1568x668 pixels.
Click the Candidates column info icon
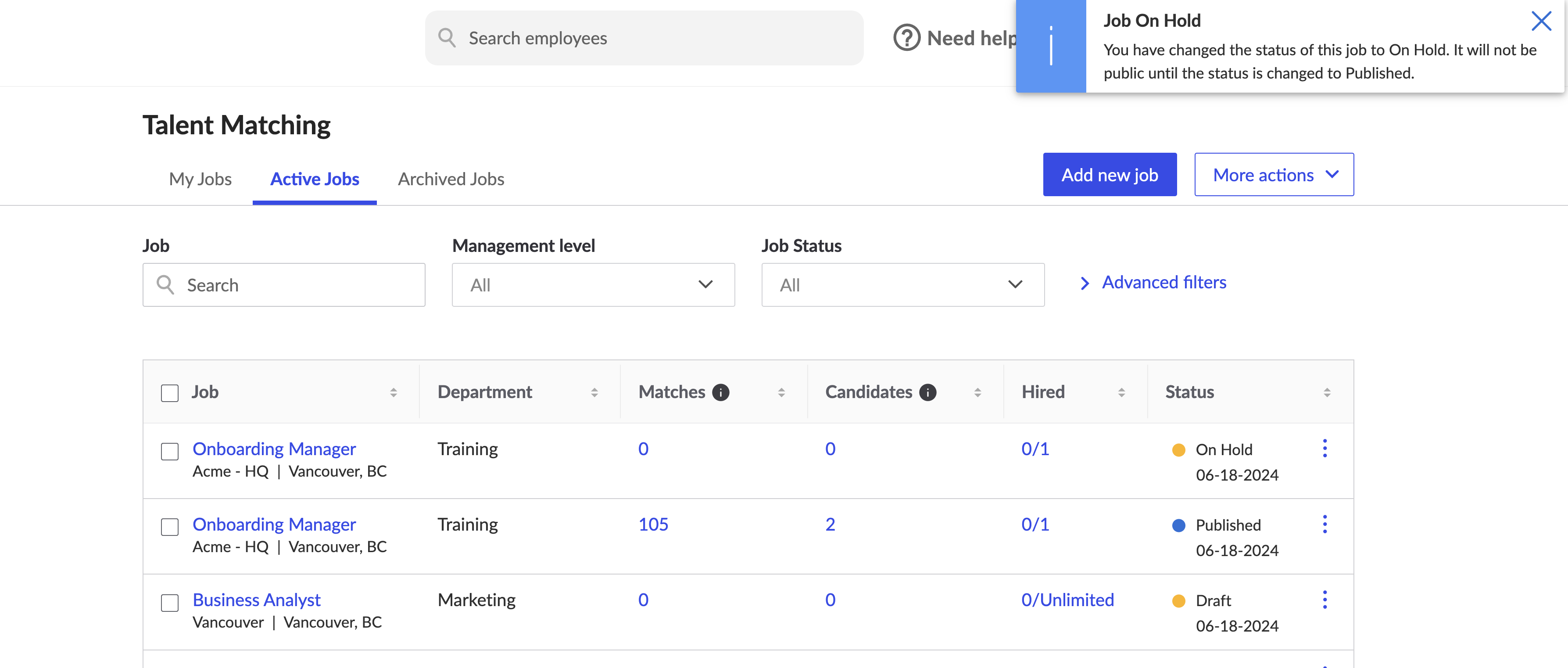point(927,392)
